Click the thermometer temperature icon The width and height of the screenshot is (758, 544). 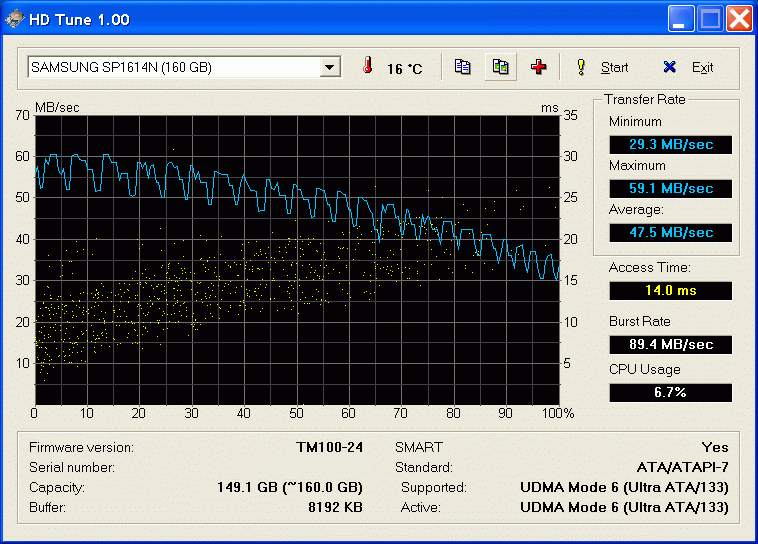[368, 66]
